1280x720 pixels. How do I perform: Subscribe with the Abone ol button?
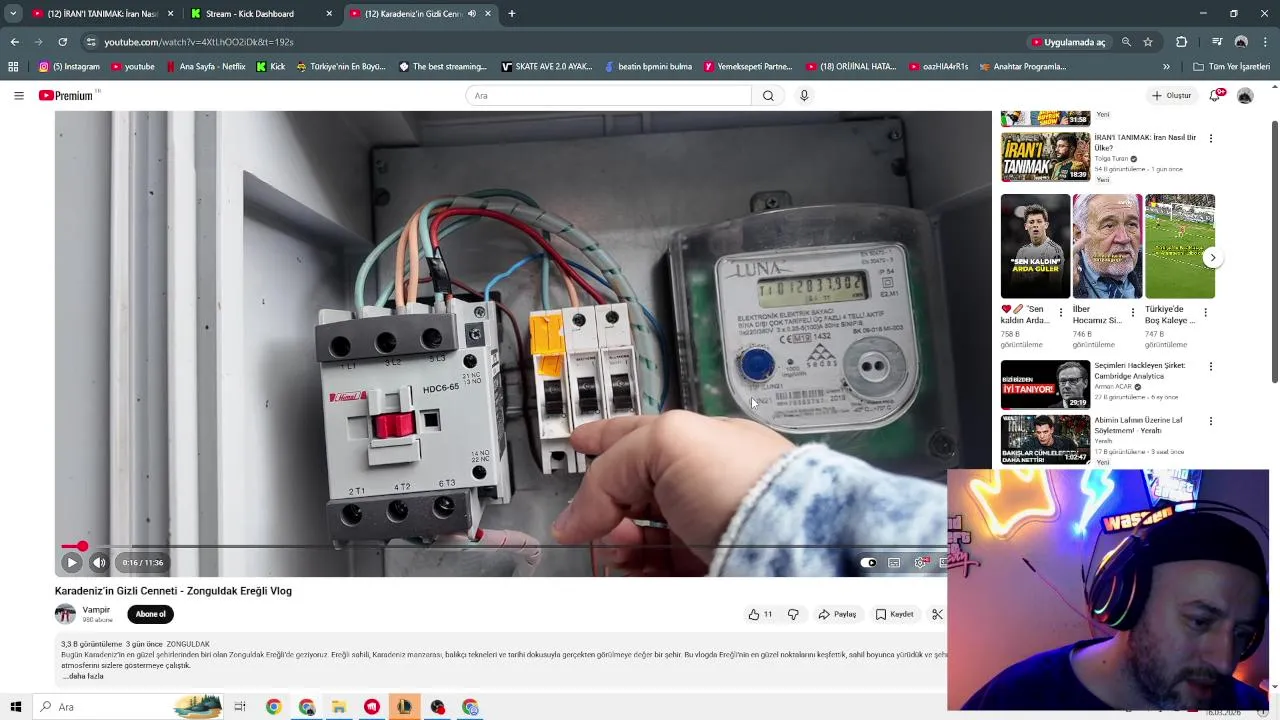click(x=150, y=614)
